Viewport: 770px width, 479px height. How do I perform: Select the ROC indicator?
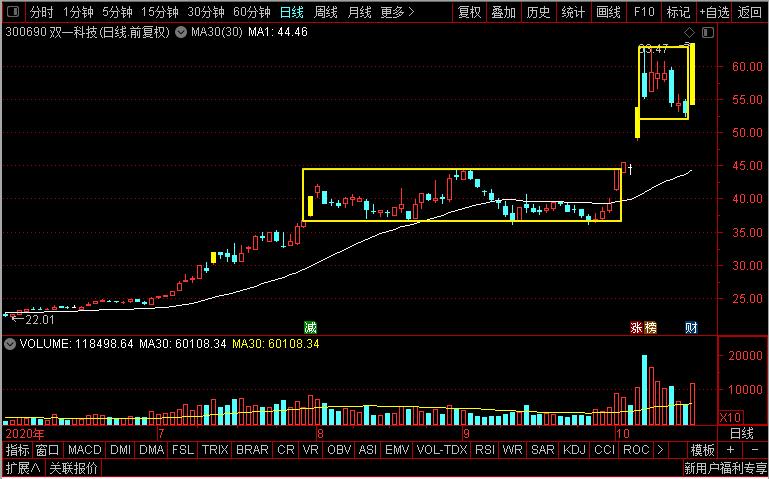coord(636,450)
